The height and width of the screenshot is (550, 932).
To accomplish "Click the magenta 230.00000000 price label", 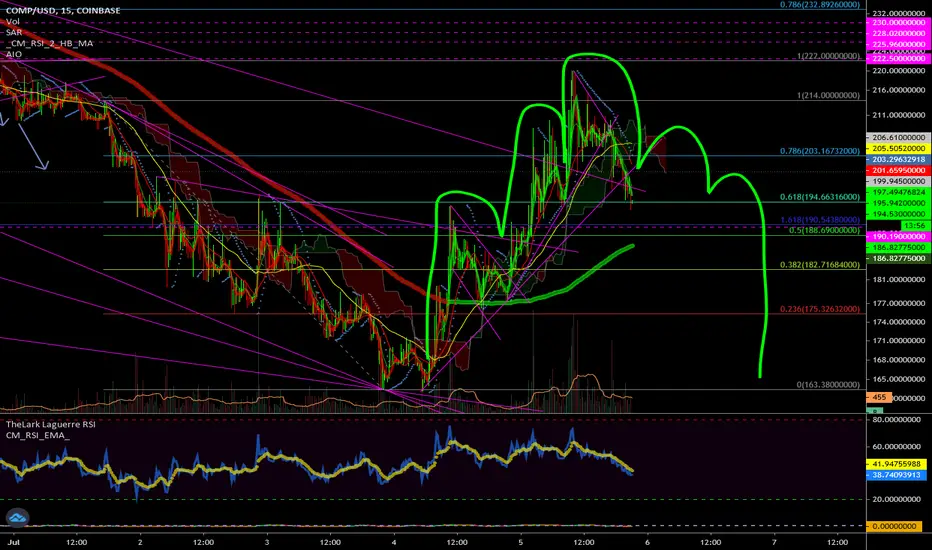I will click(899, 23).
